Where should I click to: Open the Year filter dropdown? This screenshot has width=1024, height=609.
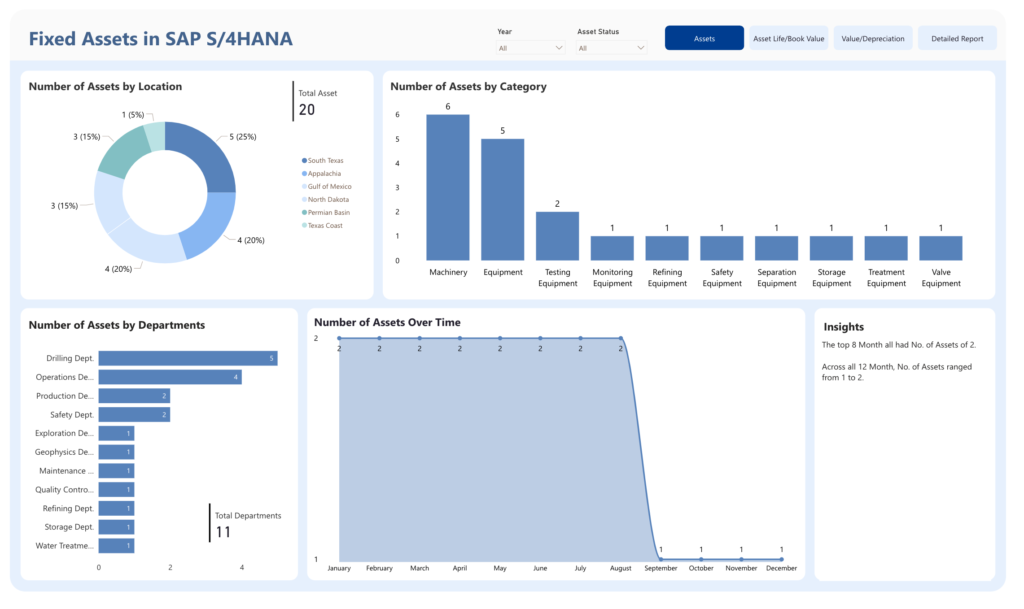click(x=530, y=48)
